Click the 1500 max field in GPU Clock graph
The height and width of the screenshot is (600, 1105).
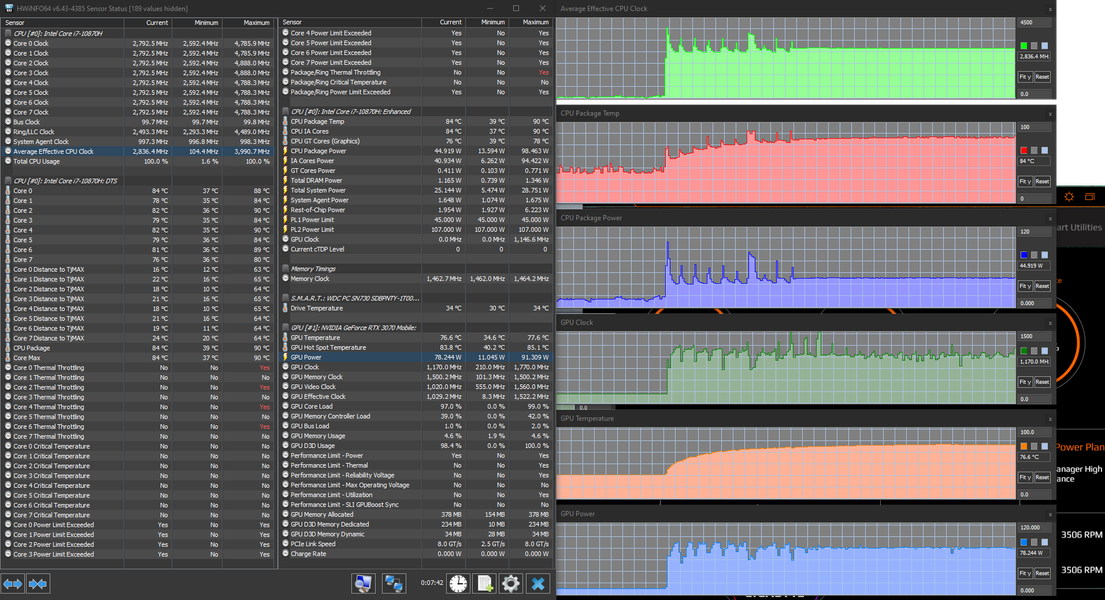(1034, 336)
